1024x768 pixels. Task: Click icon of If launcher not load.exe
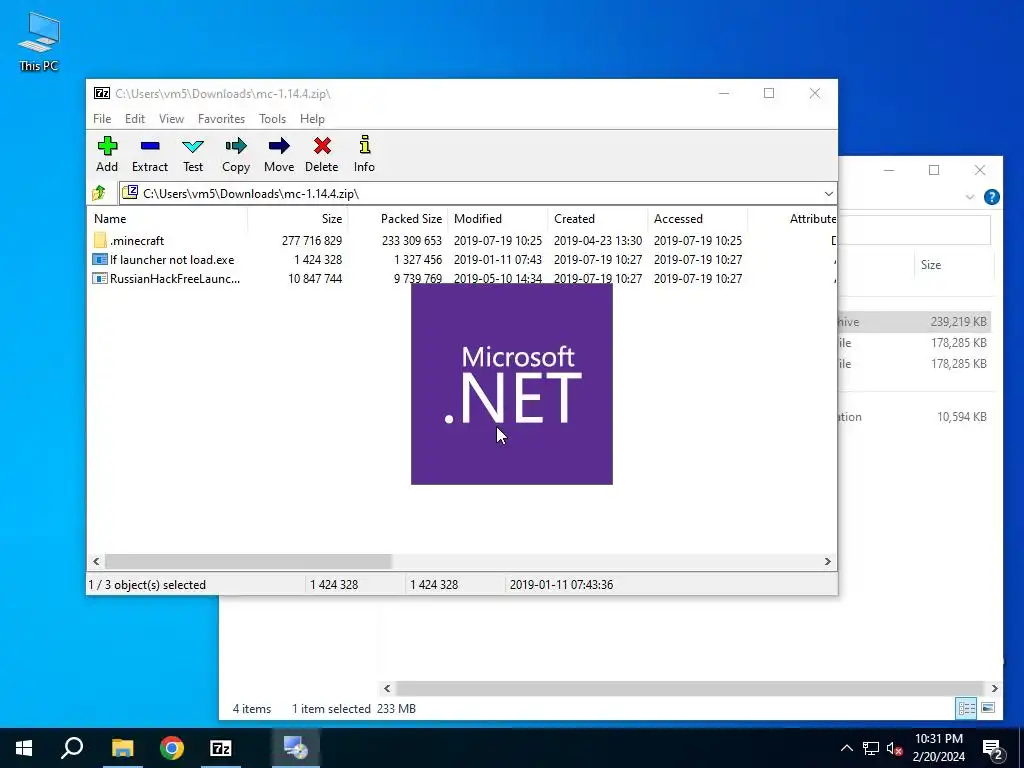coord(100,259)
